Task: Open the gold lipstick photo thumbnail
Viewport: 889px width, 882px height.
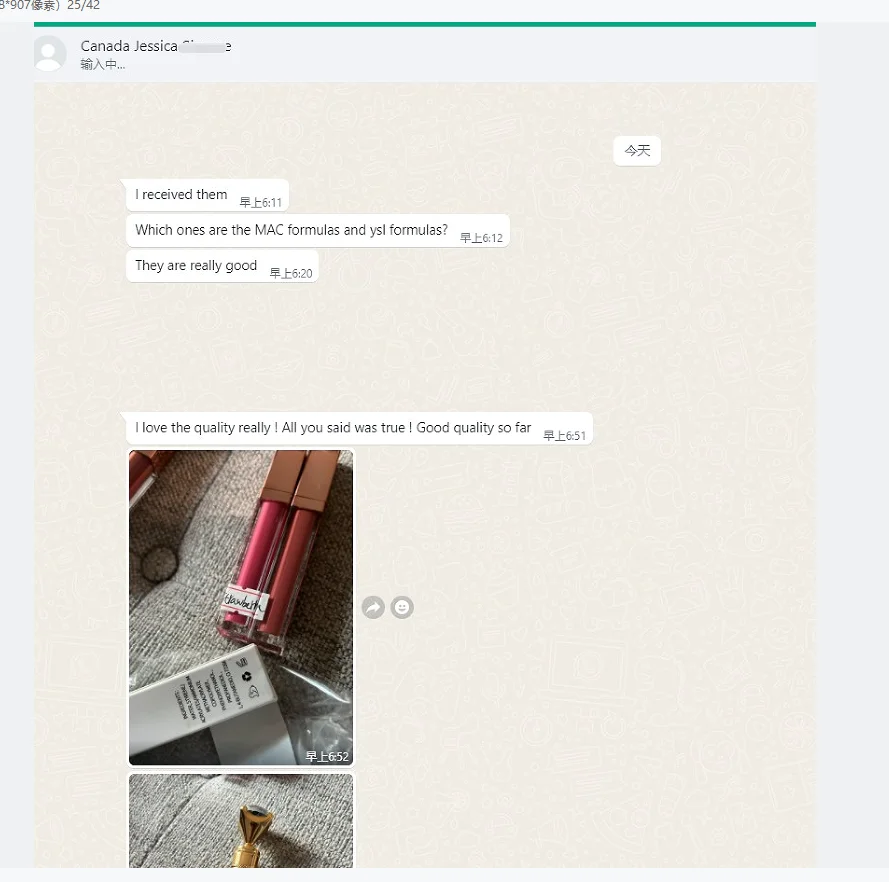Action: pos(241,821)
